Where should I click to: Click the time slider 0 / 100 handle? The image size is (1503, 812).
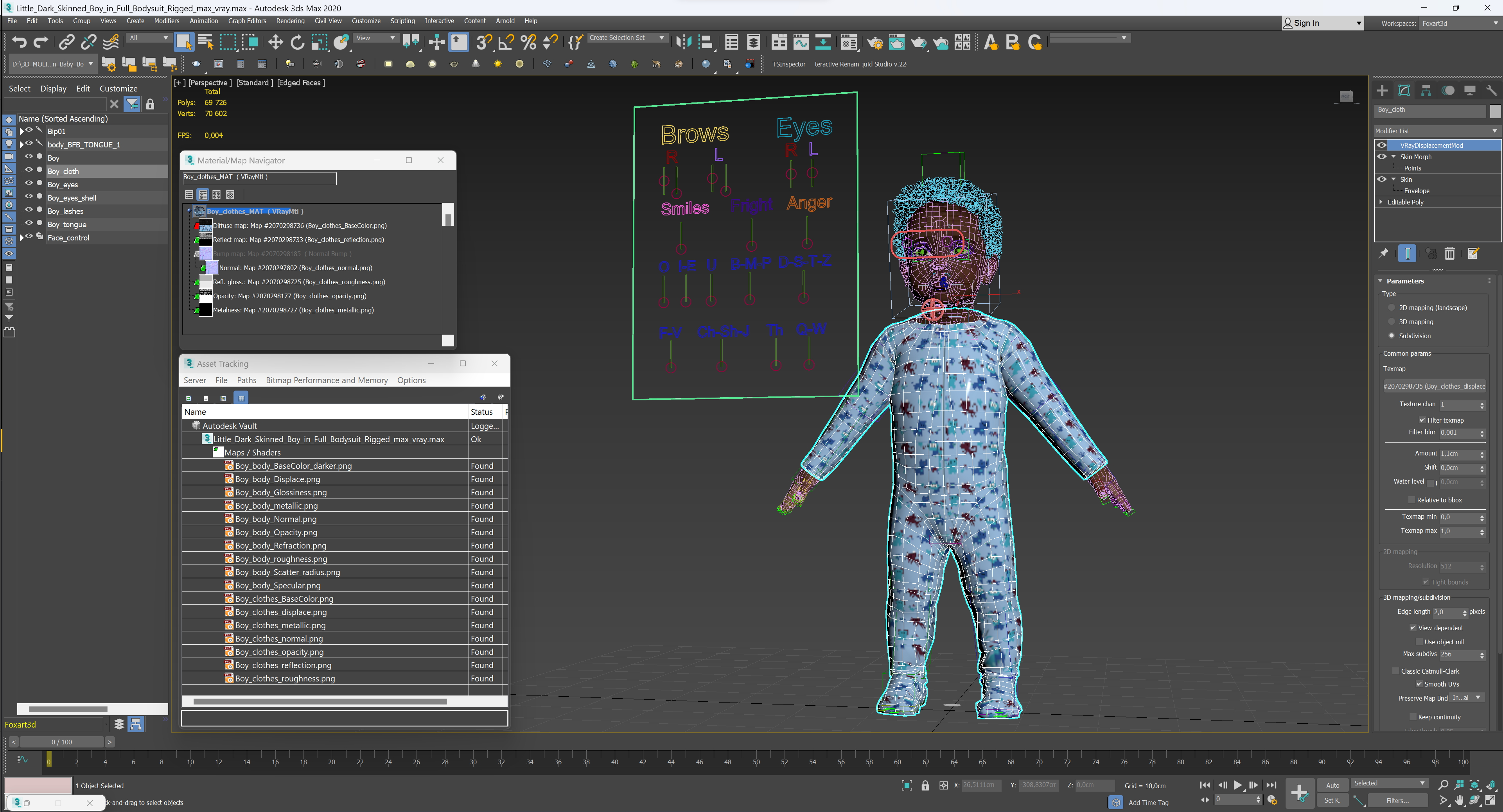(x=62, y=742)
